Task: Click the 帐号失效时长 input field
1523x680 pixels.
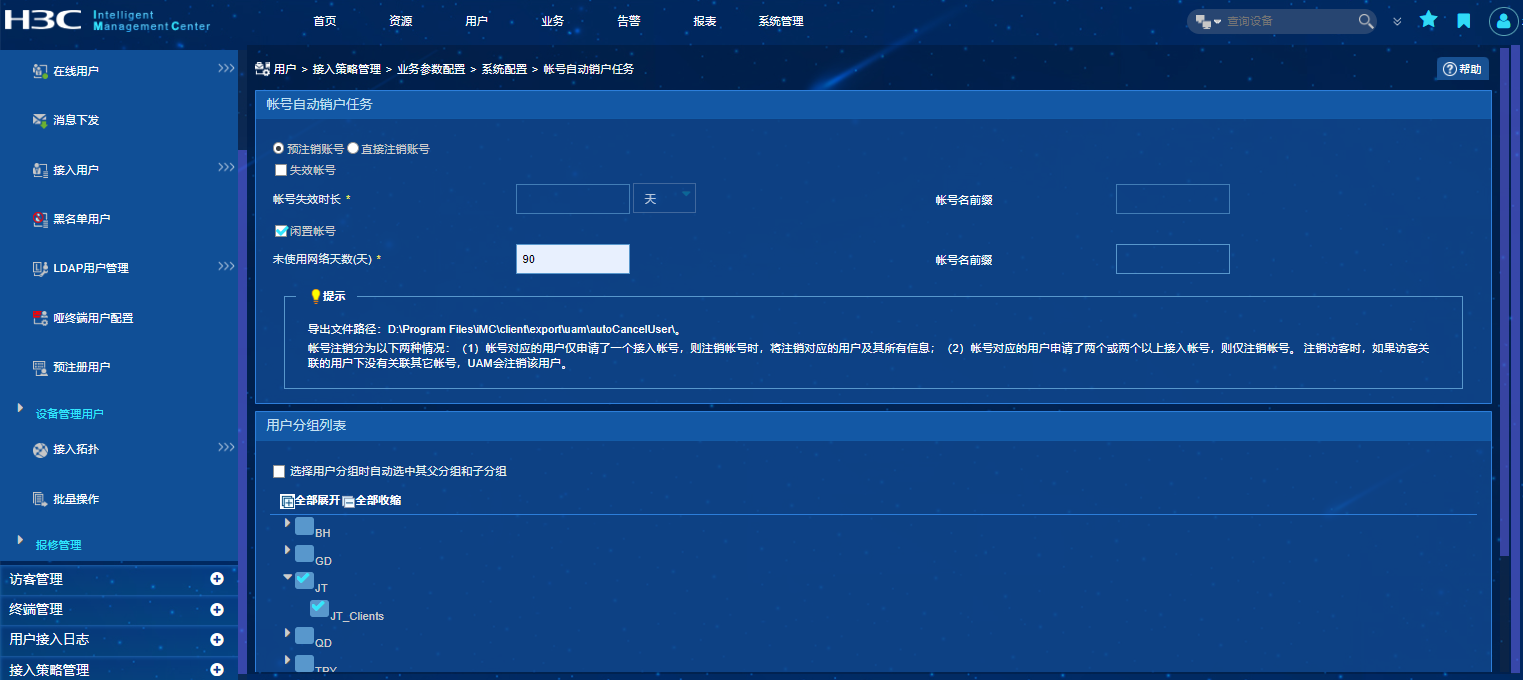Action: [573, 198]
